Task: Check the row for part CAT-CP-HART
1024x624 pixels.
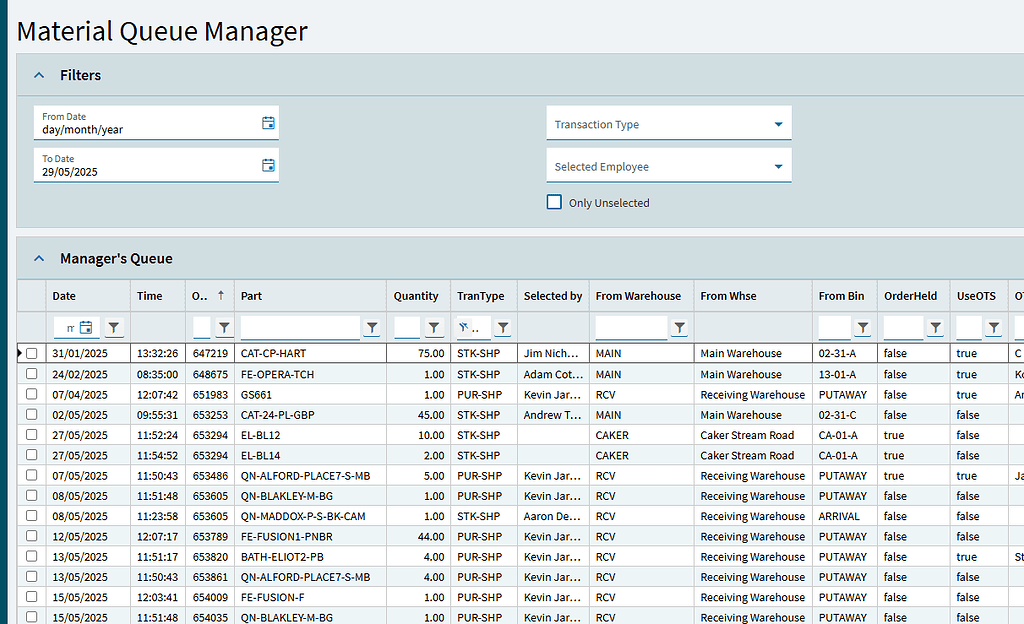Action: (x=32, y=353)
